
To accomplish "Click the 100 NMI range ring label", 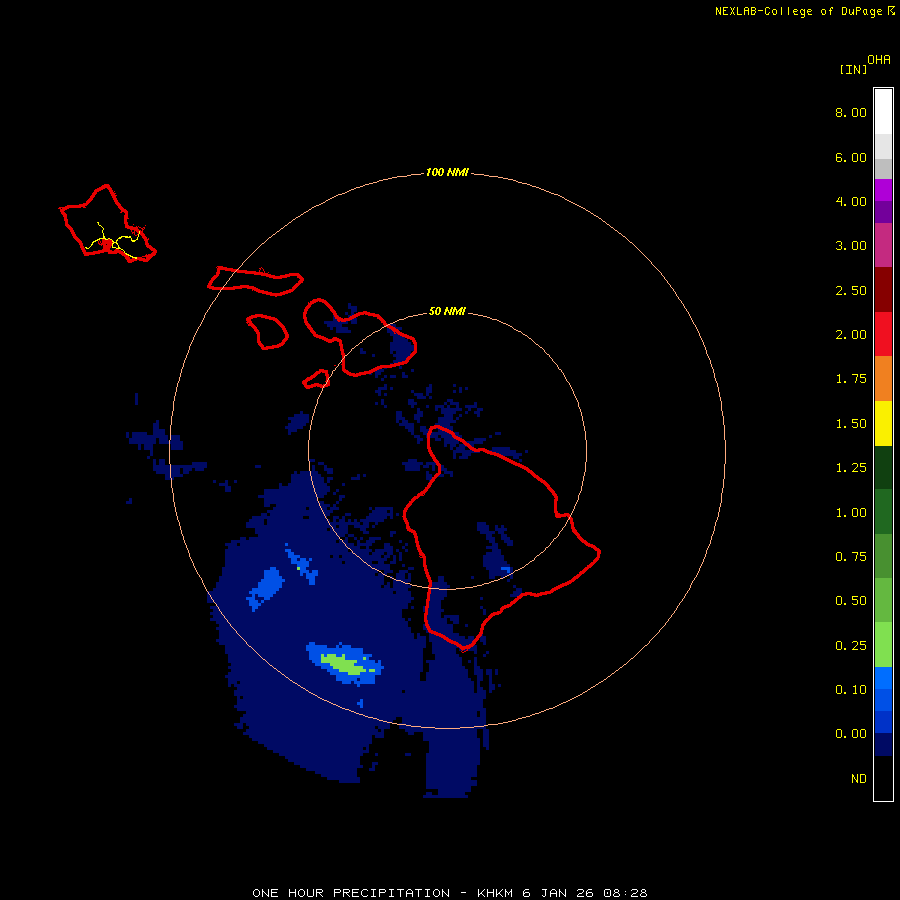I will (x=447, y=172).
